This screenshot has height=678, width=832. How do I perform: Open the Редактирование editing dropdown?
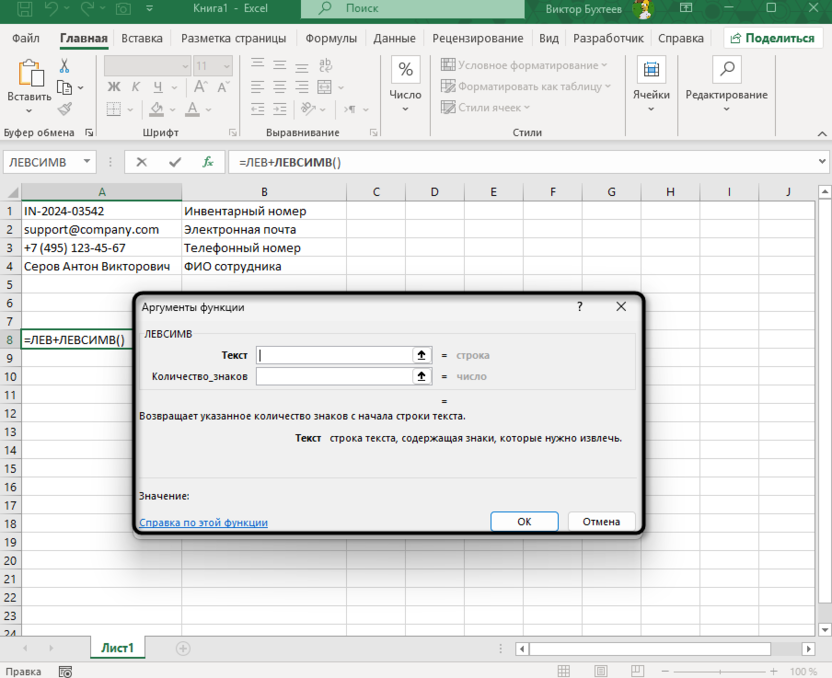726,95
